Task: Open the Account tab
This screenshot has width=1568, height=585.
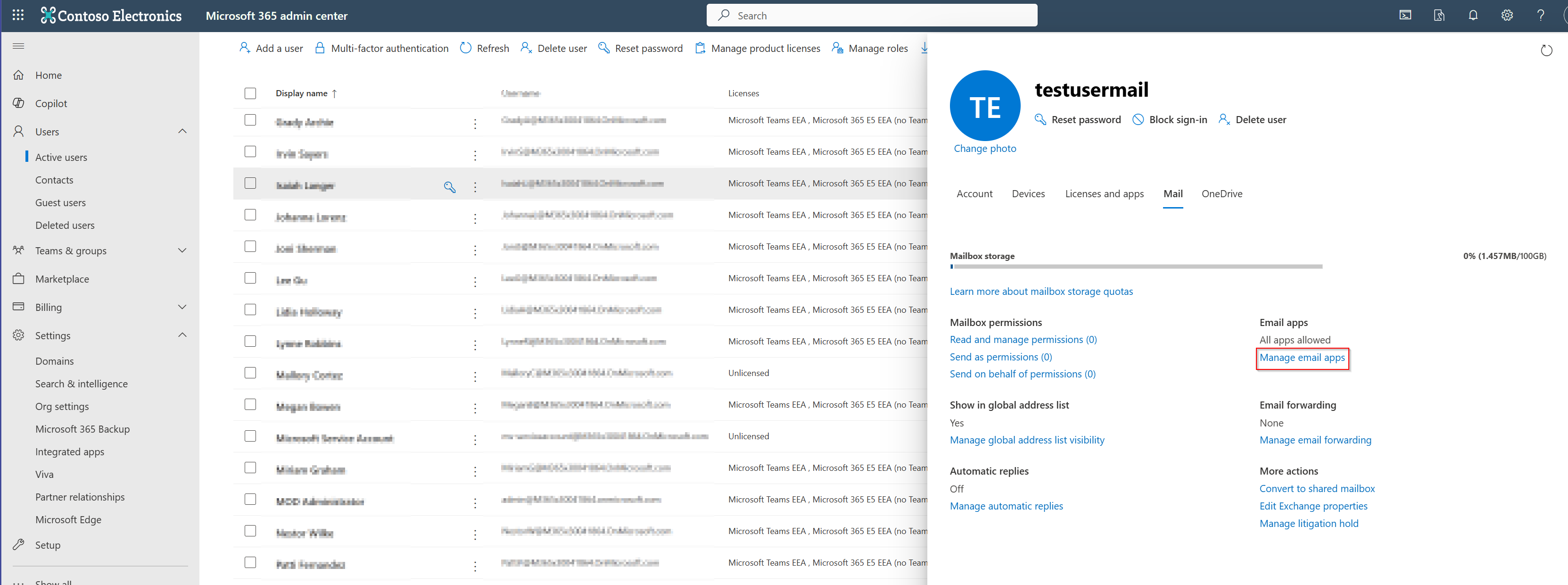Action: click(x=974, y=193)
